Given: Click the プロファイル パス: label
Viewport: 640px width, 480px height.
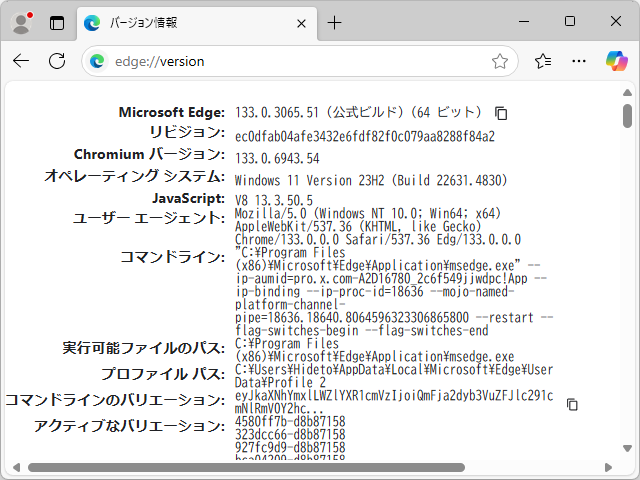Looking at the screenshot, I should tap(163, 374).
